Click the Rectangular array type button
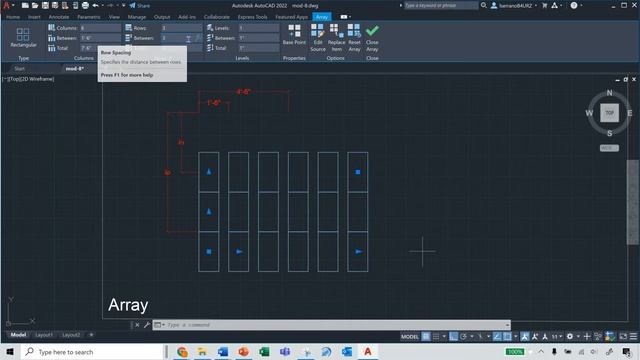 point(23,38)
